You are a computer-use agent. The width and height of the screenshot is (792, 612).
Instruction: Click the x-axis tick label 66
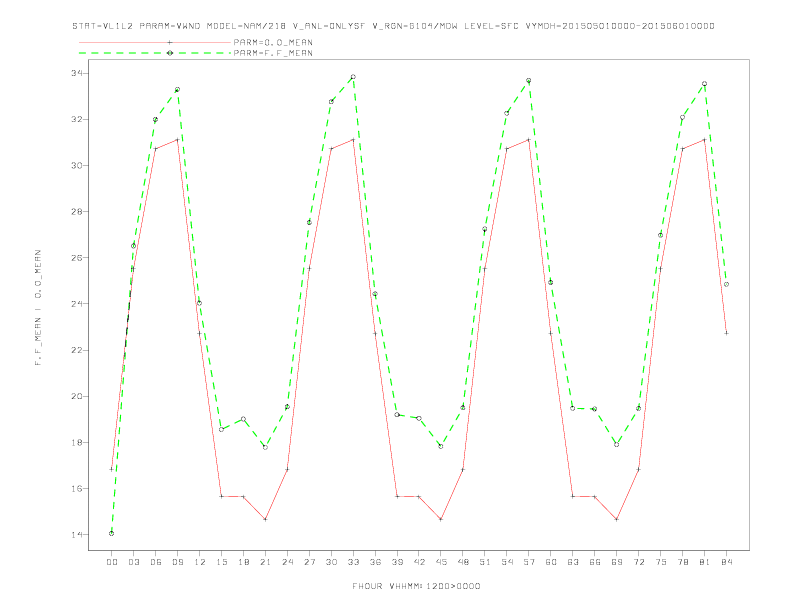(595, 562)
